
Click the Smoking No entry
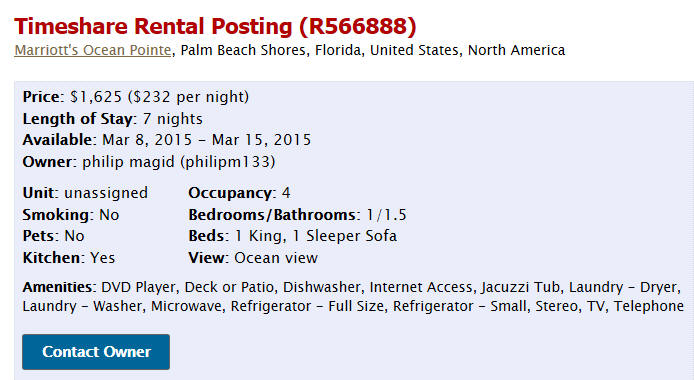[71, 215]
